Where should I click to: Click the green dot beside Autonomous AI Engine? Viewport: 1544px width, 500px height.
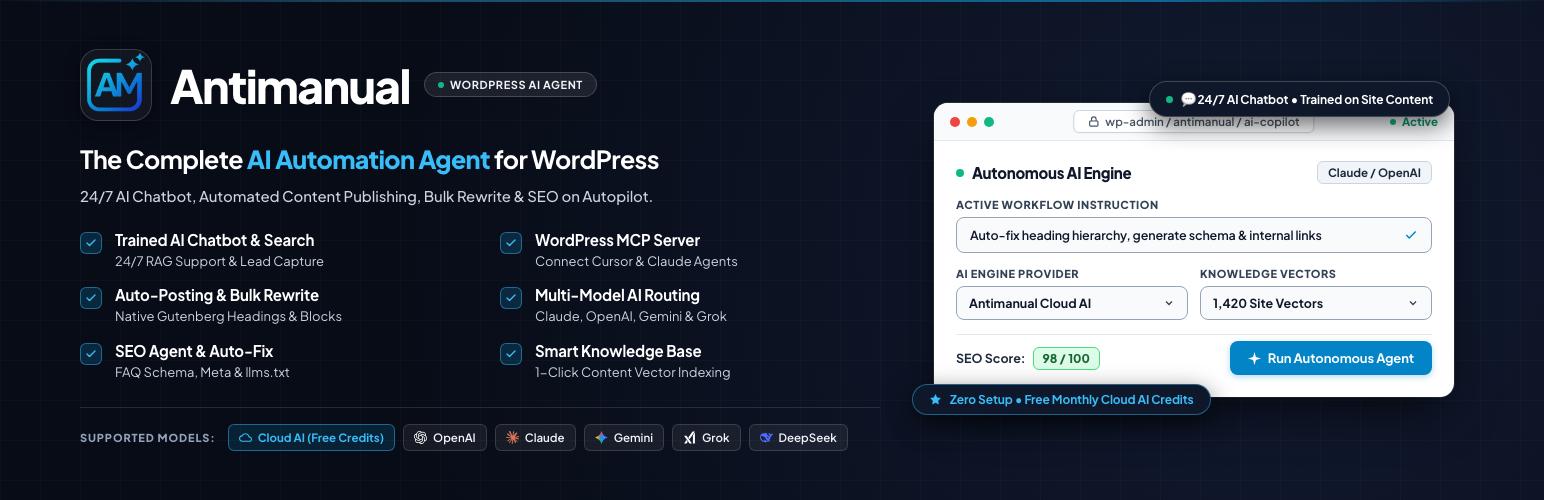(x=961, y=173)
